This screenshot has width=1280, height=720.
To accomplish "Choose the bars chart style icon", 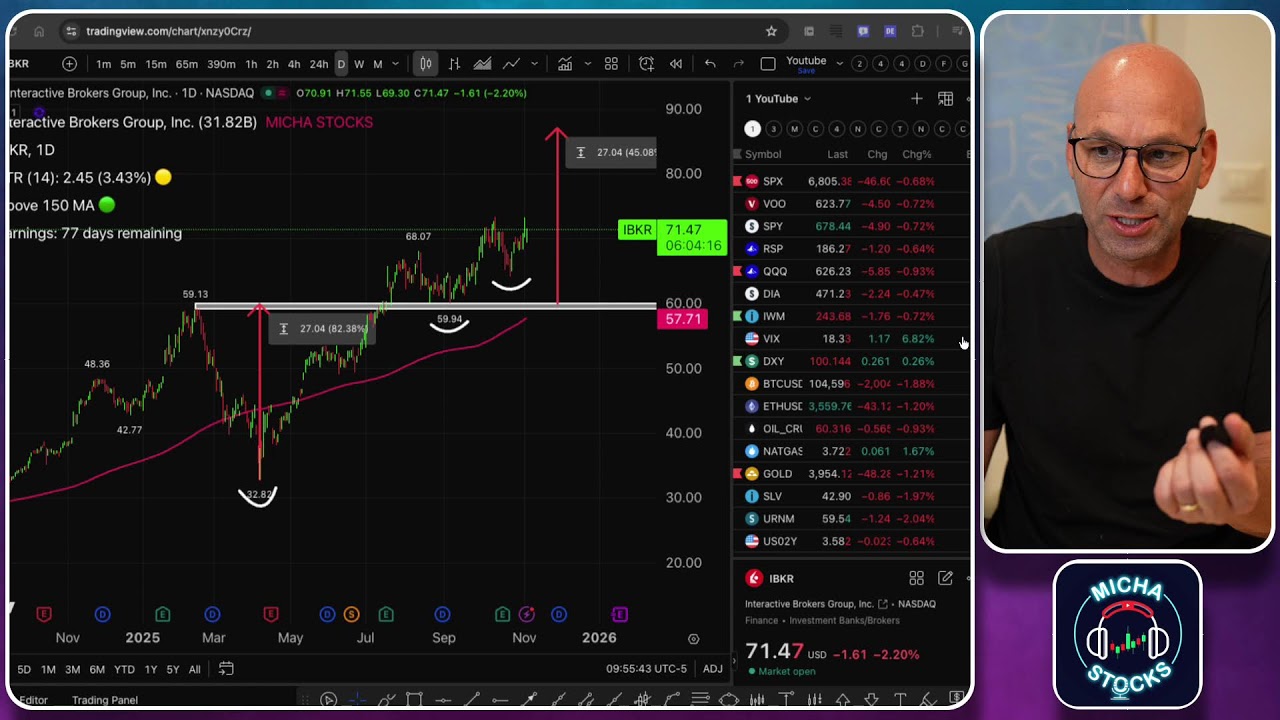I will click(x=454, y=64).
